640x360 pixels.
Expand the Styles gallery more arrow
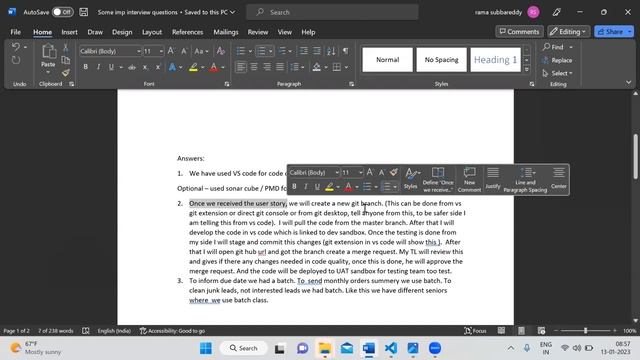pyautogui.click(x=527, y=69)
